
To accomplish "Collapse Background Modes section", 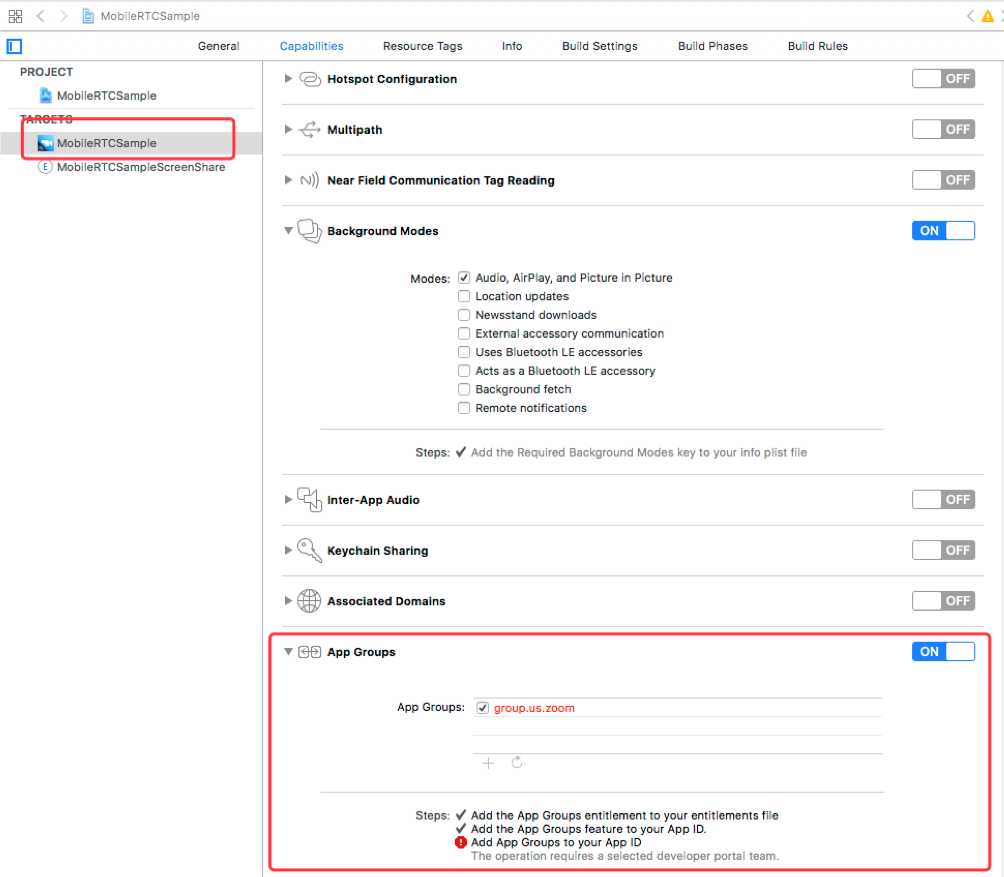I will [288, 230].
